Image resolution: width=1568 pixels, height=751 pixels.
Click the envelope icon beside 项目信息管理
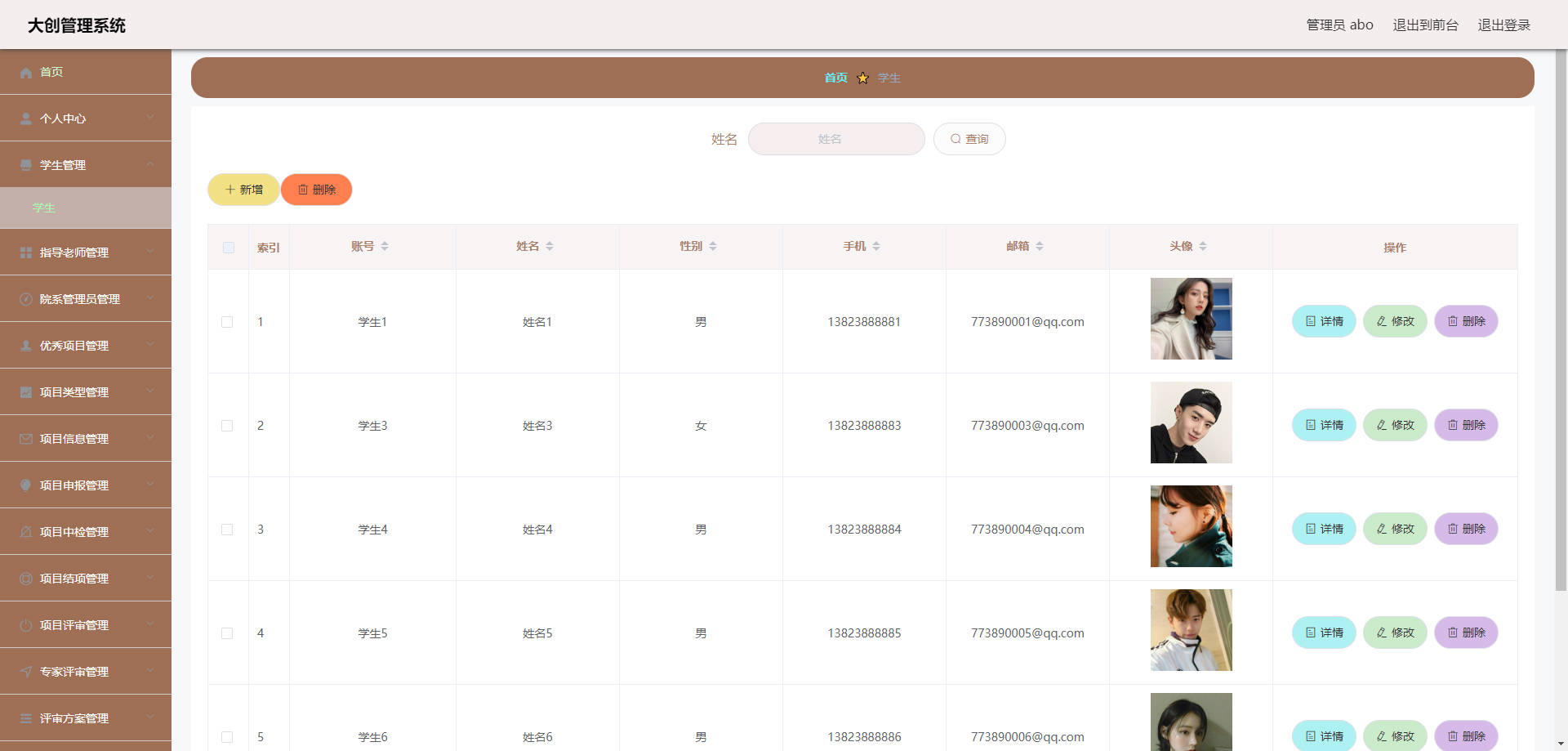tap(26, 439)
